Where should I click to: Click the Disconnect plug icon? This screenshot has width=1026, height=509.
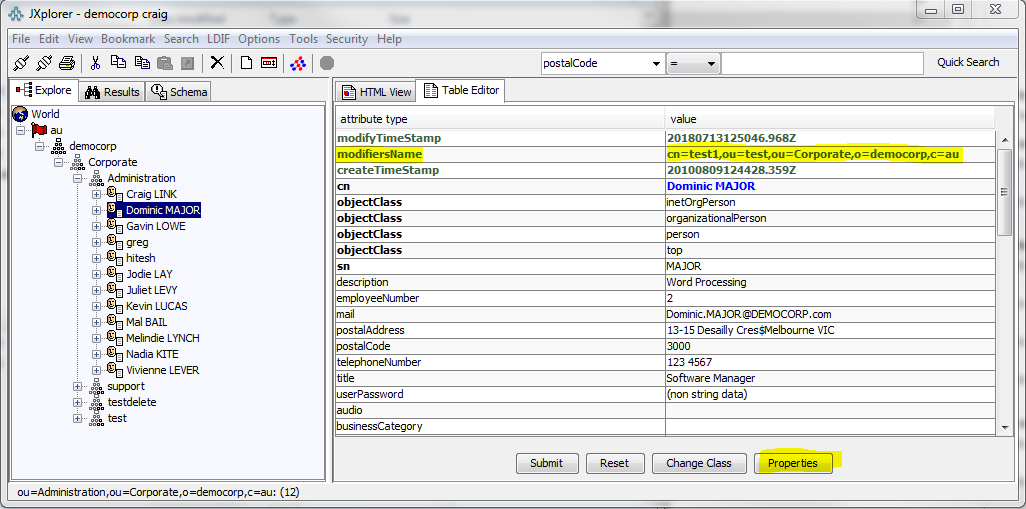click(x=44, y=63)
